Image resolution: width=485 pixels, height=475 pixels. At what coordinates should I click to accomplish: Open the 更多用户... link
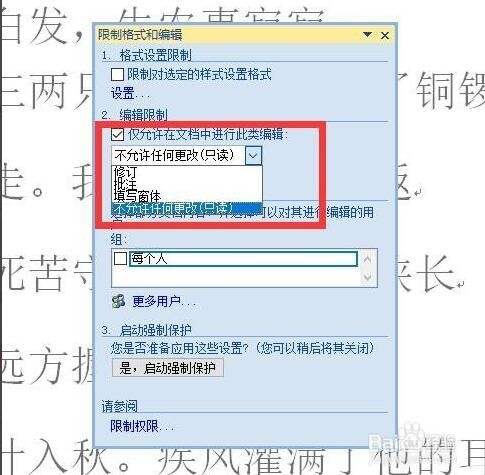[164, 301]
